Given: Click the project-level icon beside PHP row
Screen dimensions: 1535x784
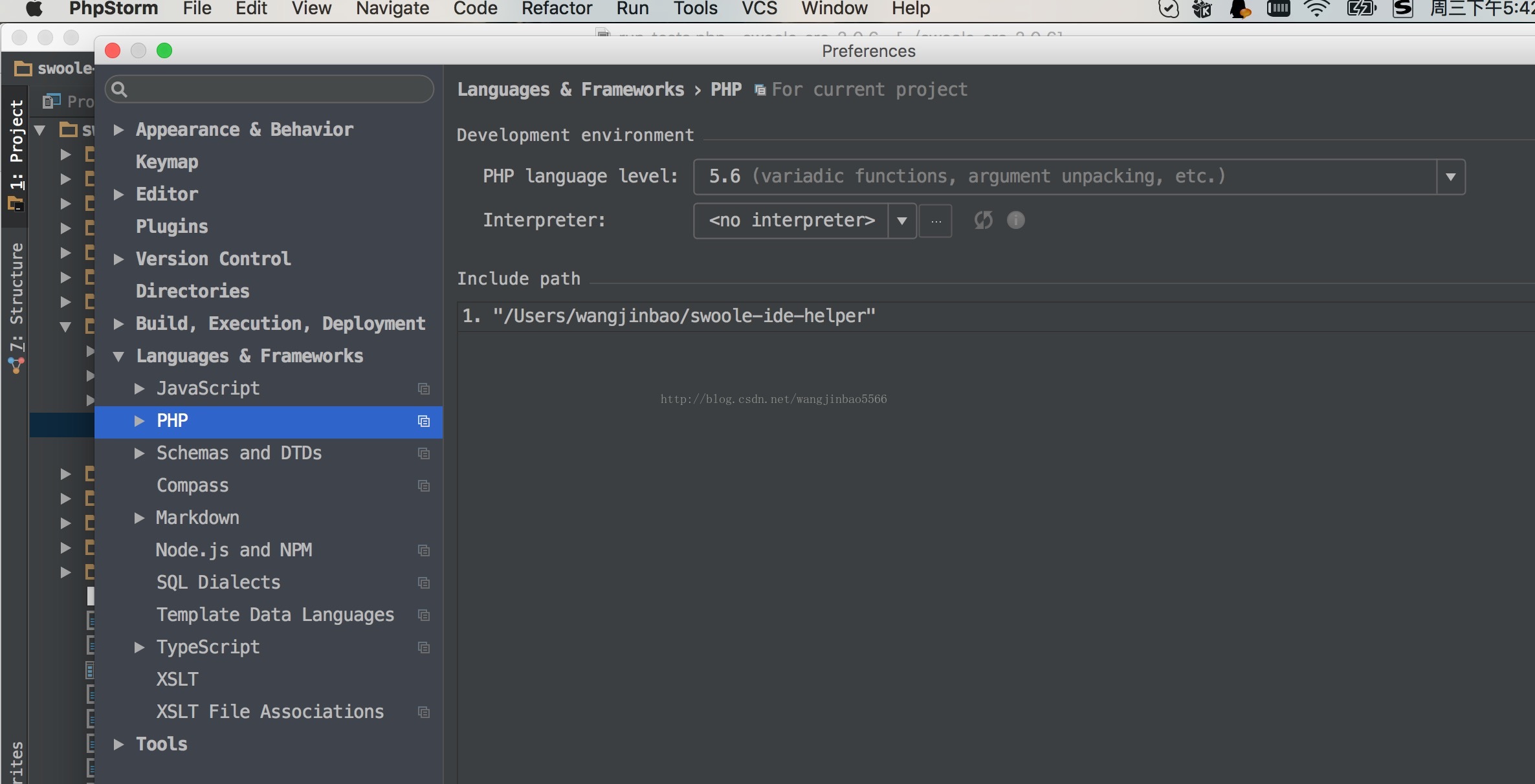Looking at the screenshot, I should coord(424,421).
